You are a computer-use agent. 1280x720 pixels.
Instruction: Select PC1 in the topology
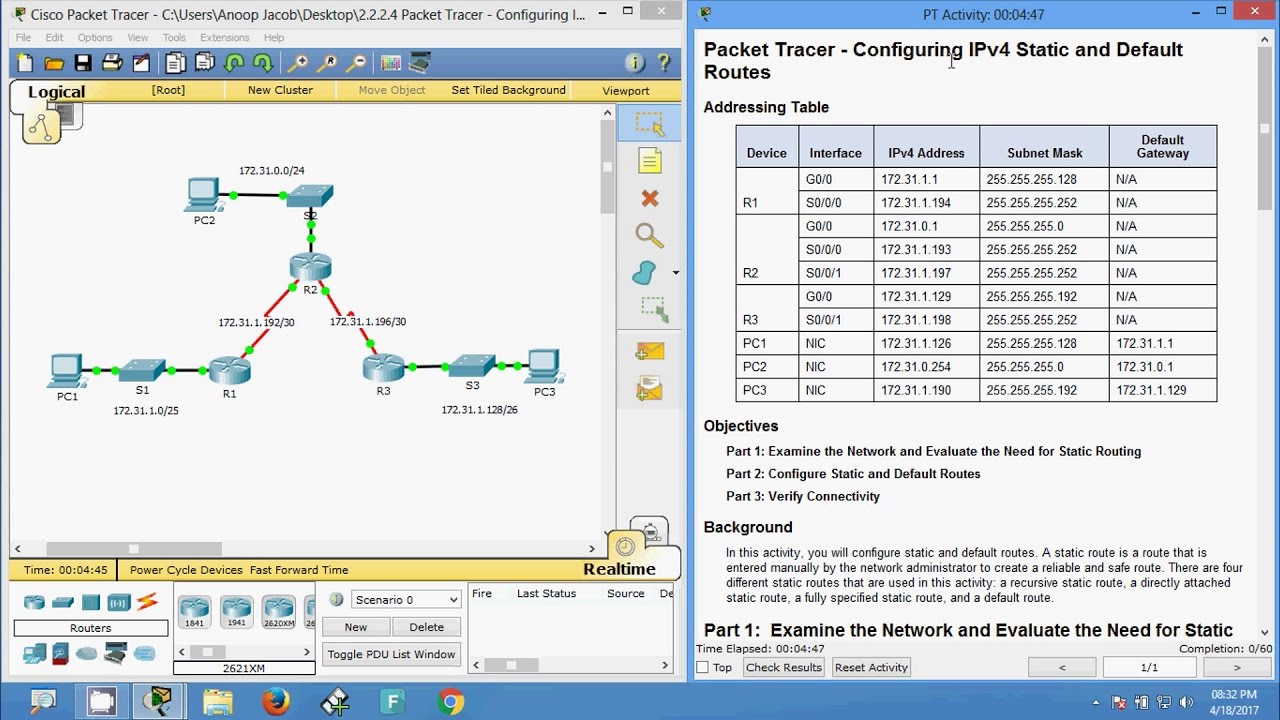pyautogui.click(x=66, y=371)
